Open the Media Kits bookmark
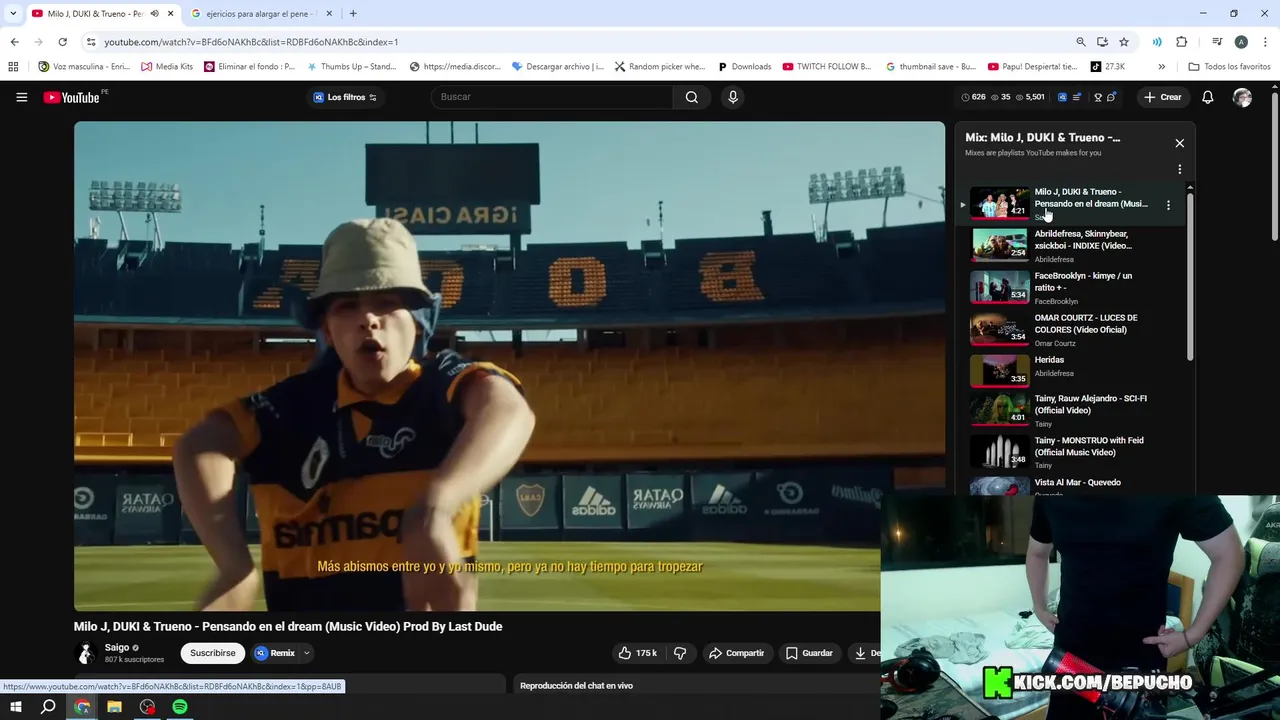The image size is (1280, 720). coord(167,67)
